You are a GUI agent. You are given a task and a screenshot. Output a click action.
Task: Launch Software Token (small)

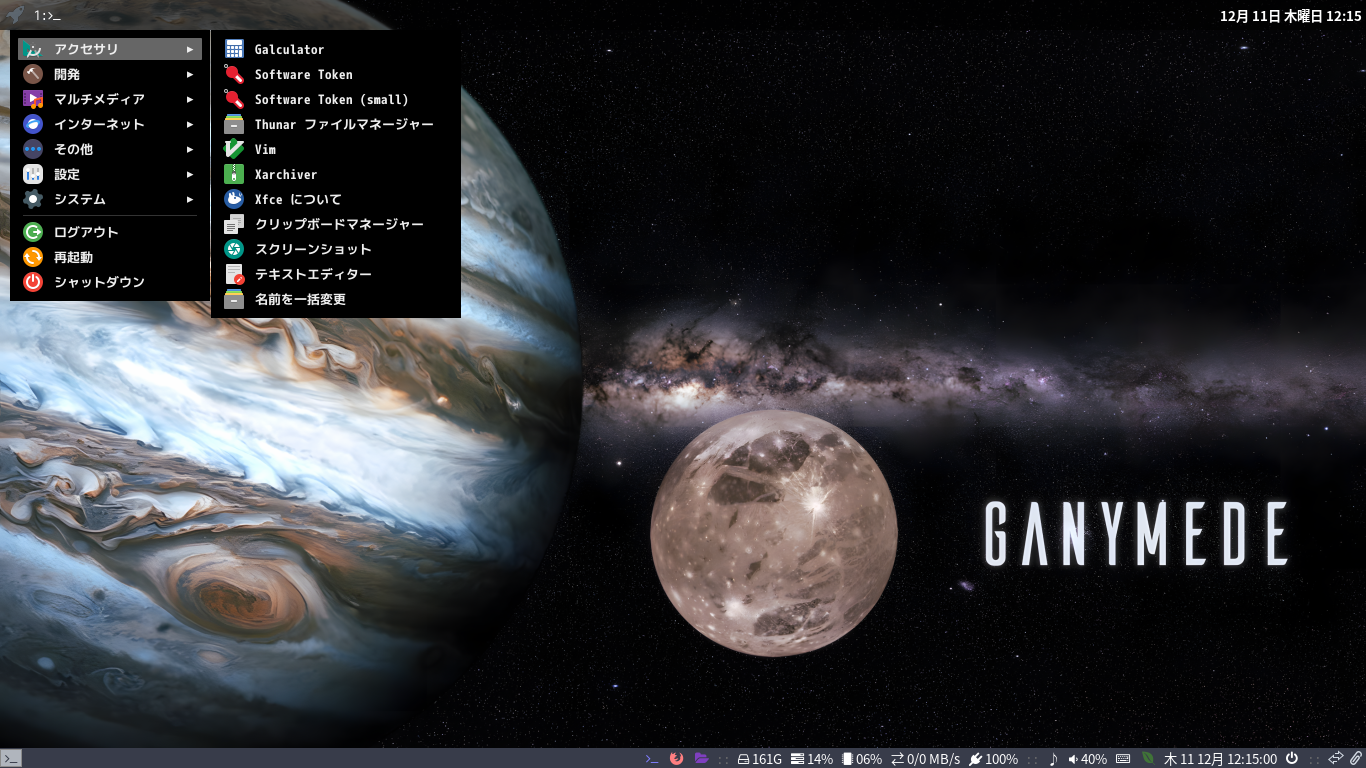pyautogui.click(x=336, y=99)
